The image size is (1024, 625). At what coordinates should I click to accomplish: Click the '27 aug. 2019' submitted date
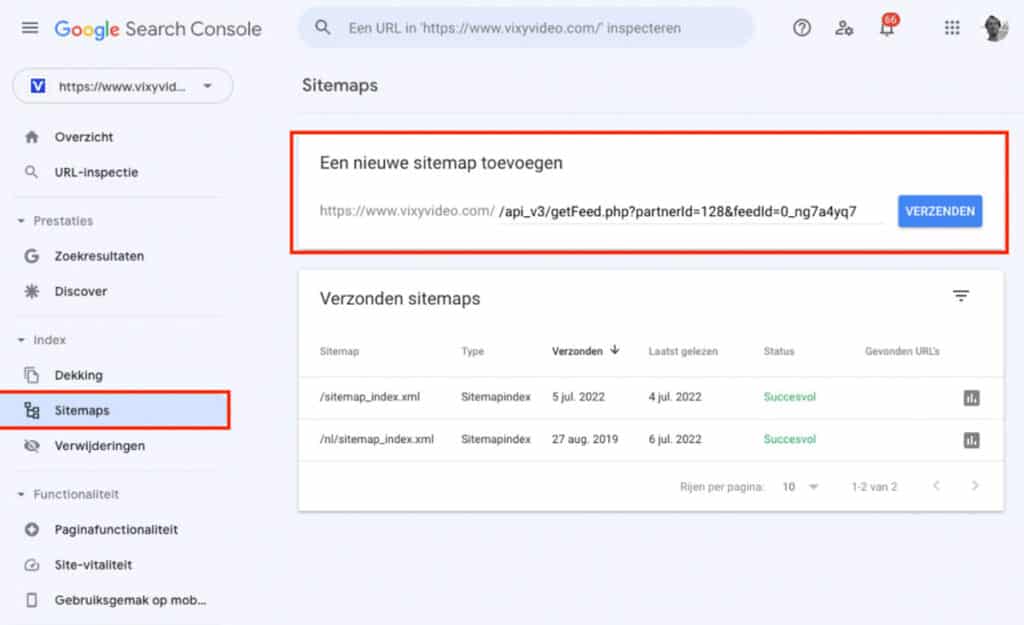(584, 440)
